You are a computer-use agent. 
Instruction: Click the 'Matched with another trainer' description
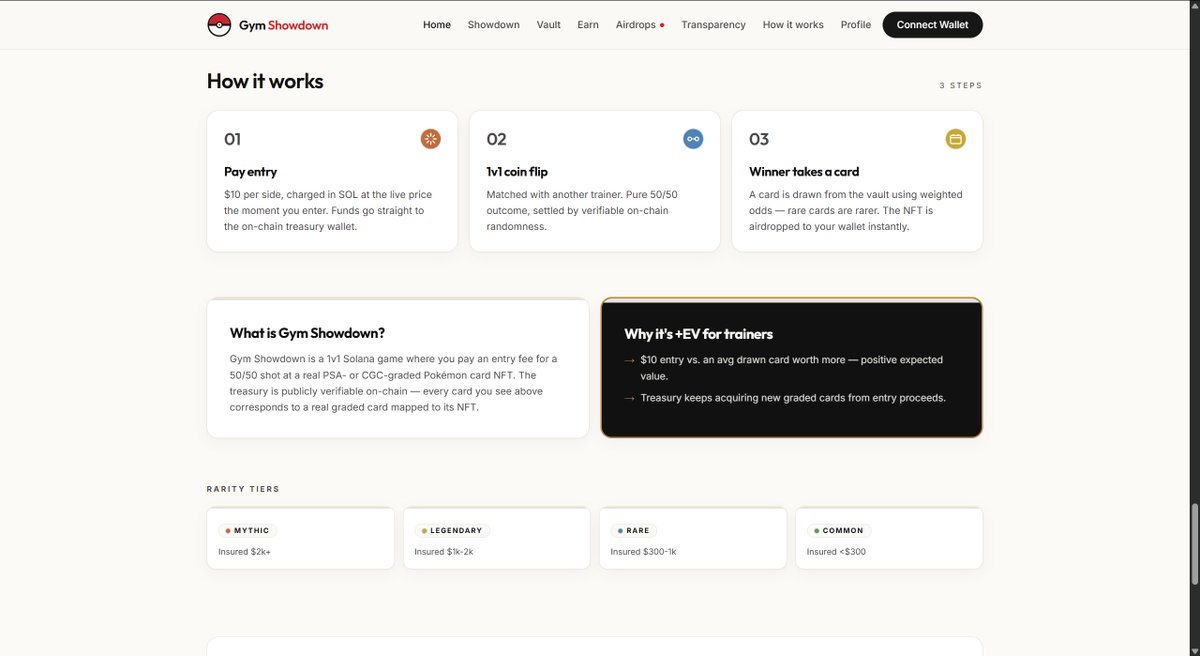(582, 211)
